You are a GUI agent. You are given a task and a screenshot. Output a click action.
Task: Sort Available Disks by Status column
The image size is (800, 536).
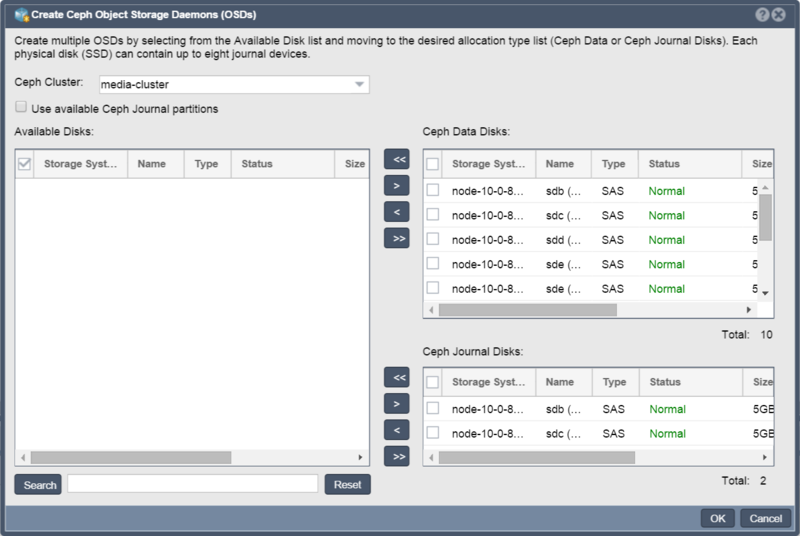pyautogui.click(x=283, y=164)
